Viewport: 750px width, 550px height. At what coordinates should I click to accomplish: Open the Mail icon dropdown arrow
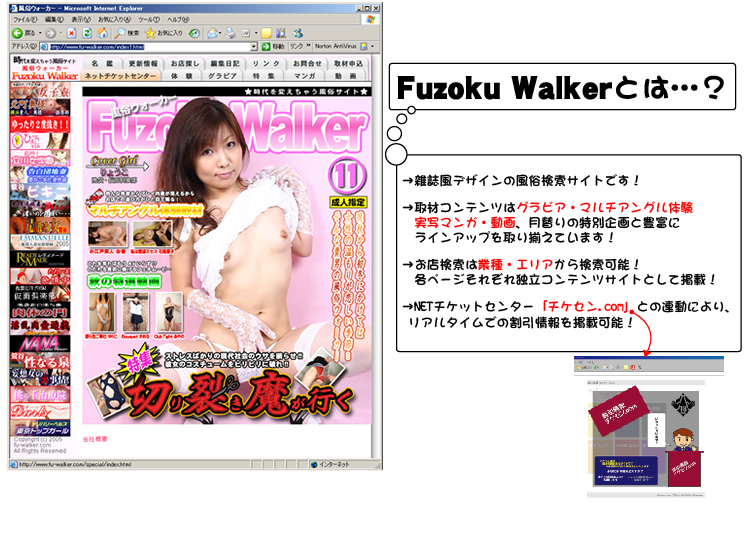(220, 33)
